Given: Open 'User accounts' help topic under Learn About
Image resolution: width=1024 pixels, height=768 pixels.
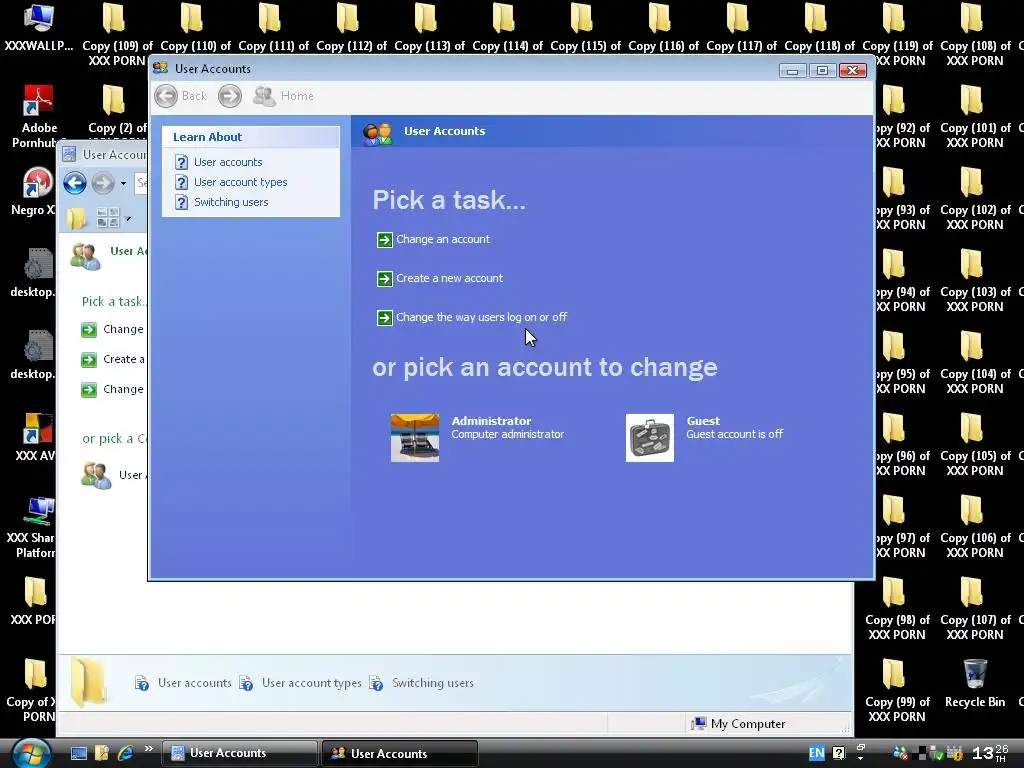Looking at the screenshot, I should coord(228,162).
